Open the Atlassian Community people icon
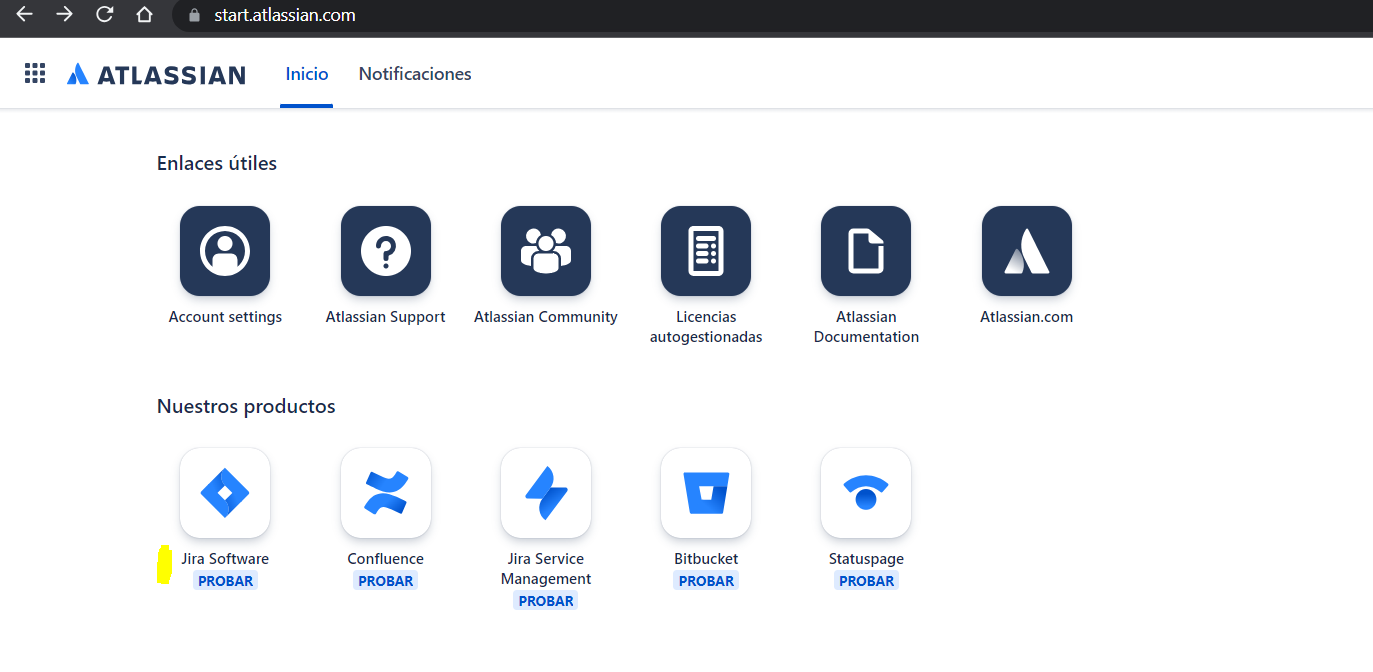The image size is (1373, 672). click(x=546, y=251)
